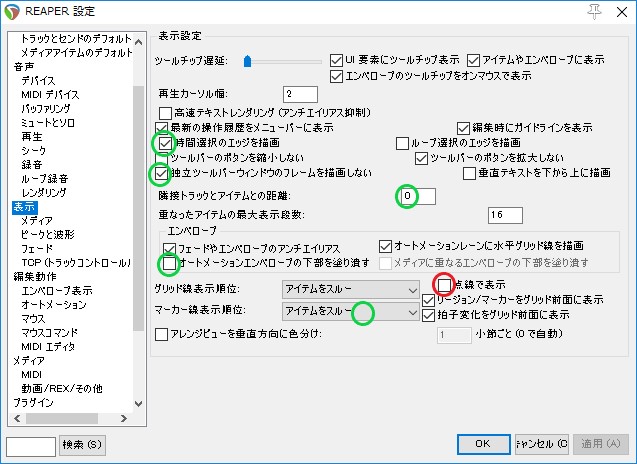Image resolution: width=637 pixels, height=464 pixels.
Task: Select バッファリング in settings tree
Action: coord(46,108)
